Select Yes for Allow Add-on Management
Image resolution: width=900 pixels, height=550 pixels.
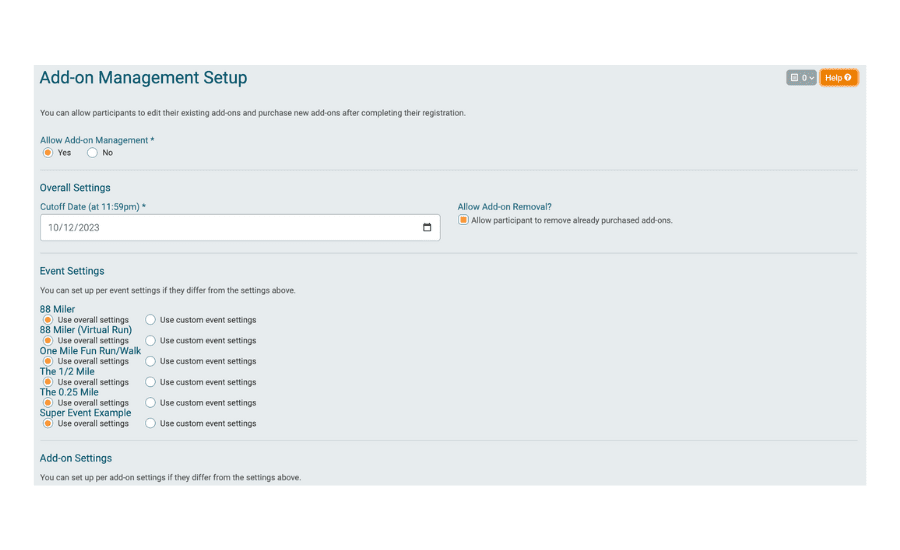point(48,153)
